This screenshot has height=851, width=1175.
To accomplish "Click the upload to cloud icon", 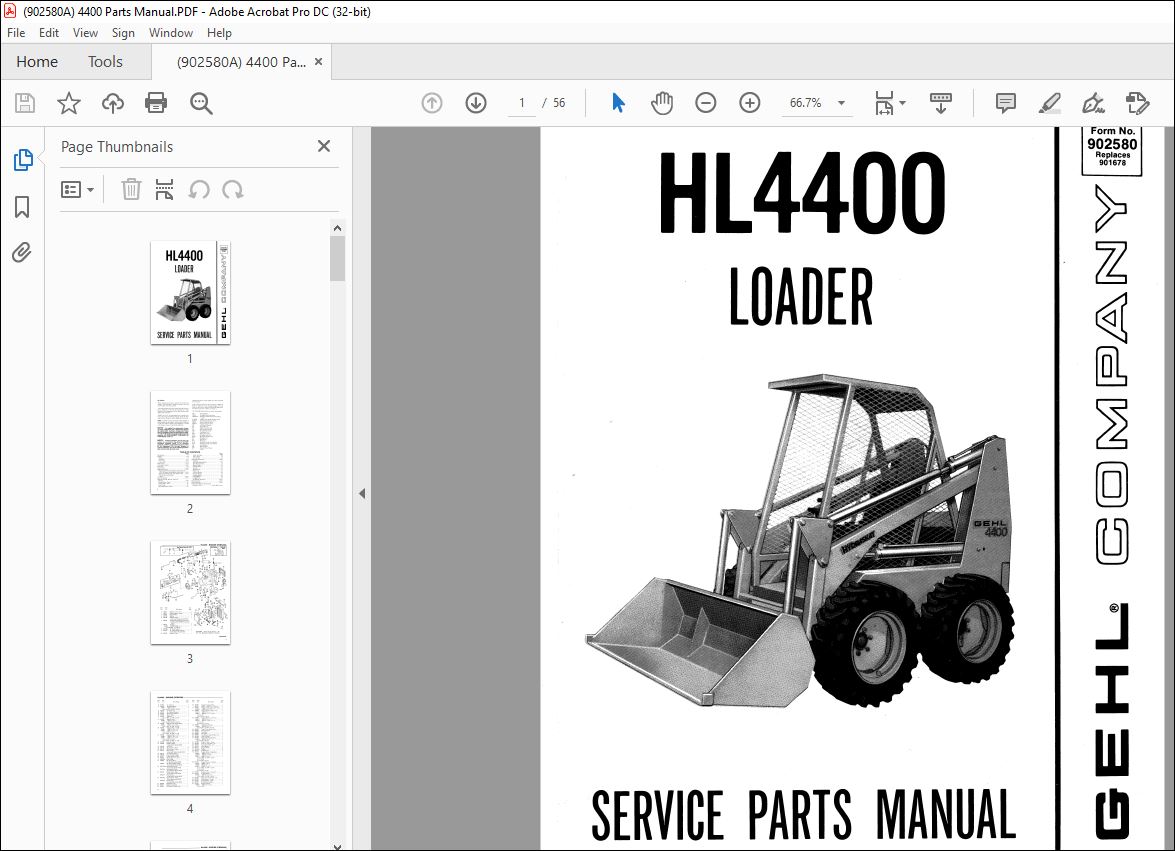I will click(x=113, y=103).
